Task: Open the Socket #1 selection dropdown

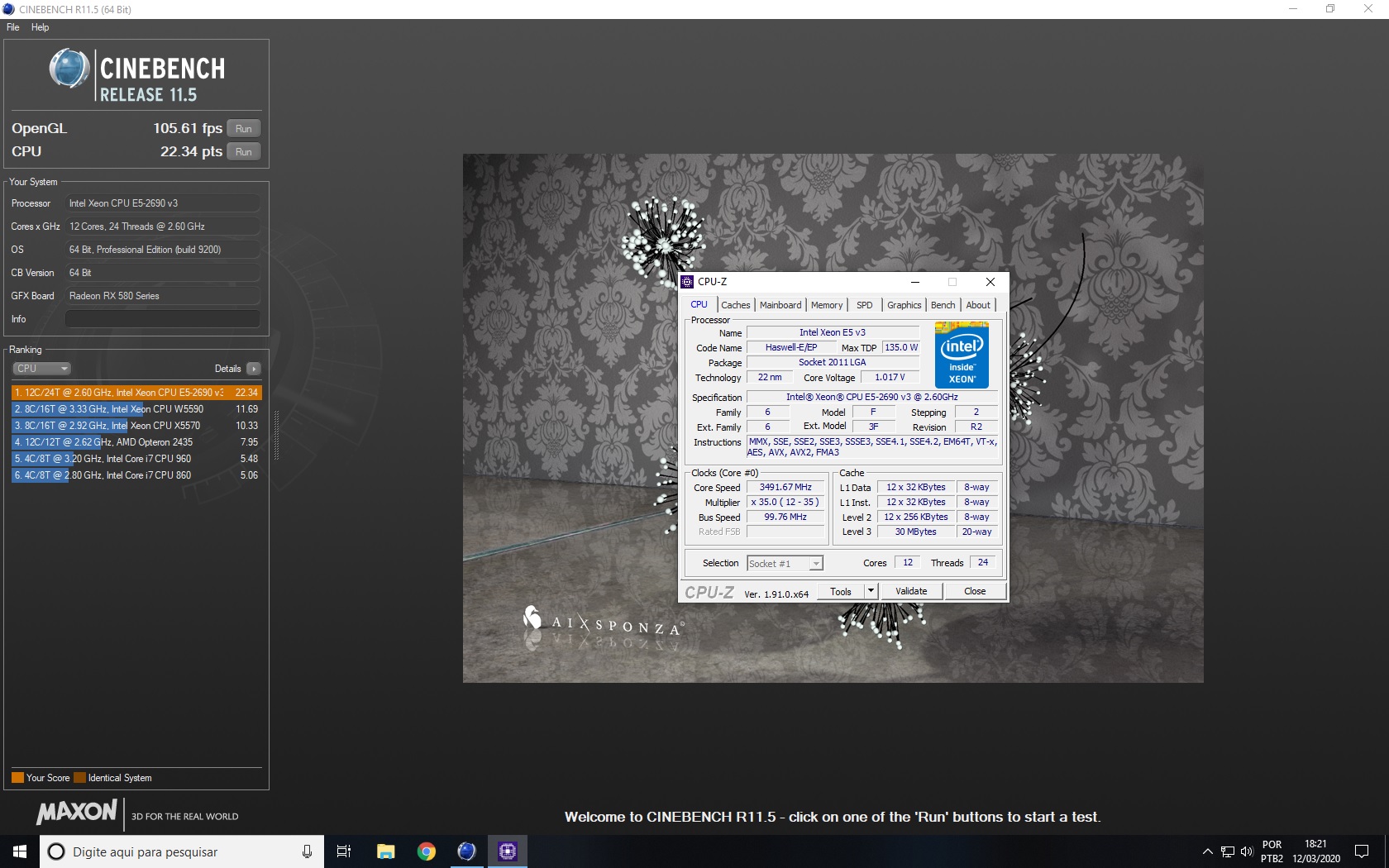Action: [785, 564]
